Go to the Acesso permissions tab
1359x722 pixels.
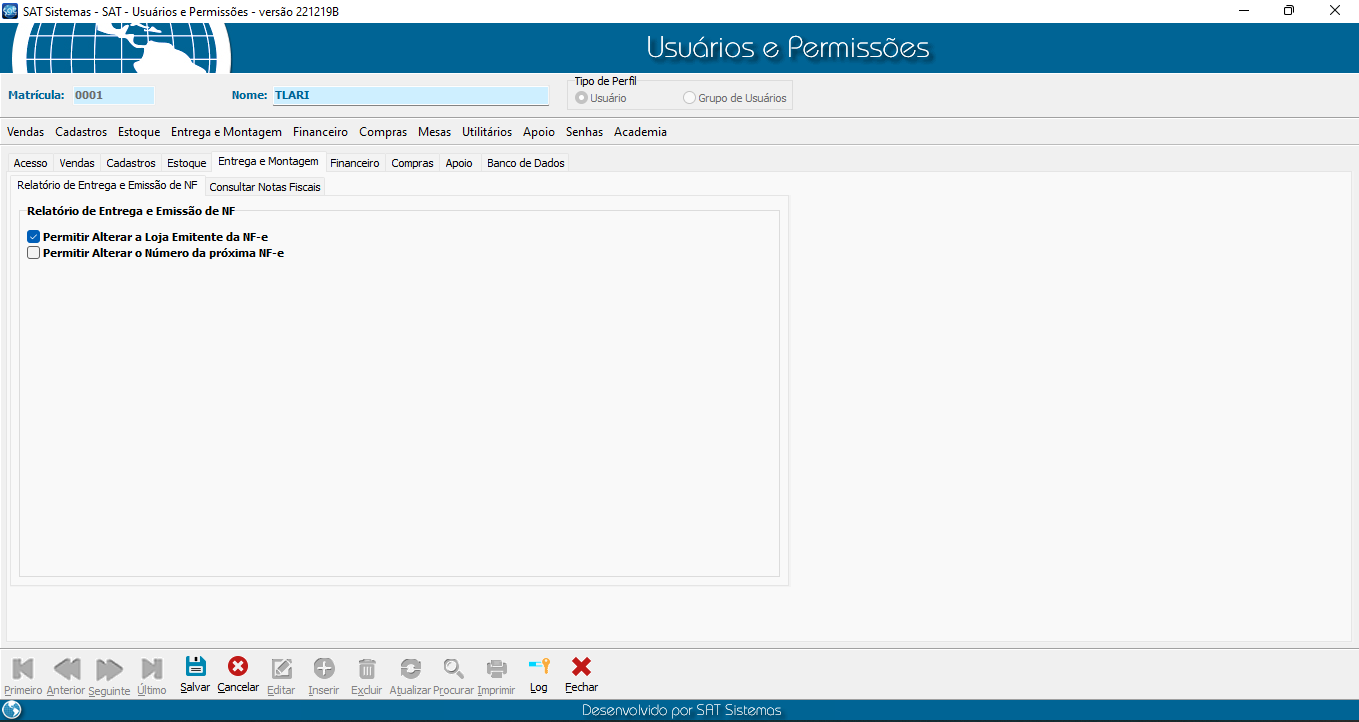click(30, 163)
